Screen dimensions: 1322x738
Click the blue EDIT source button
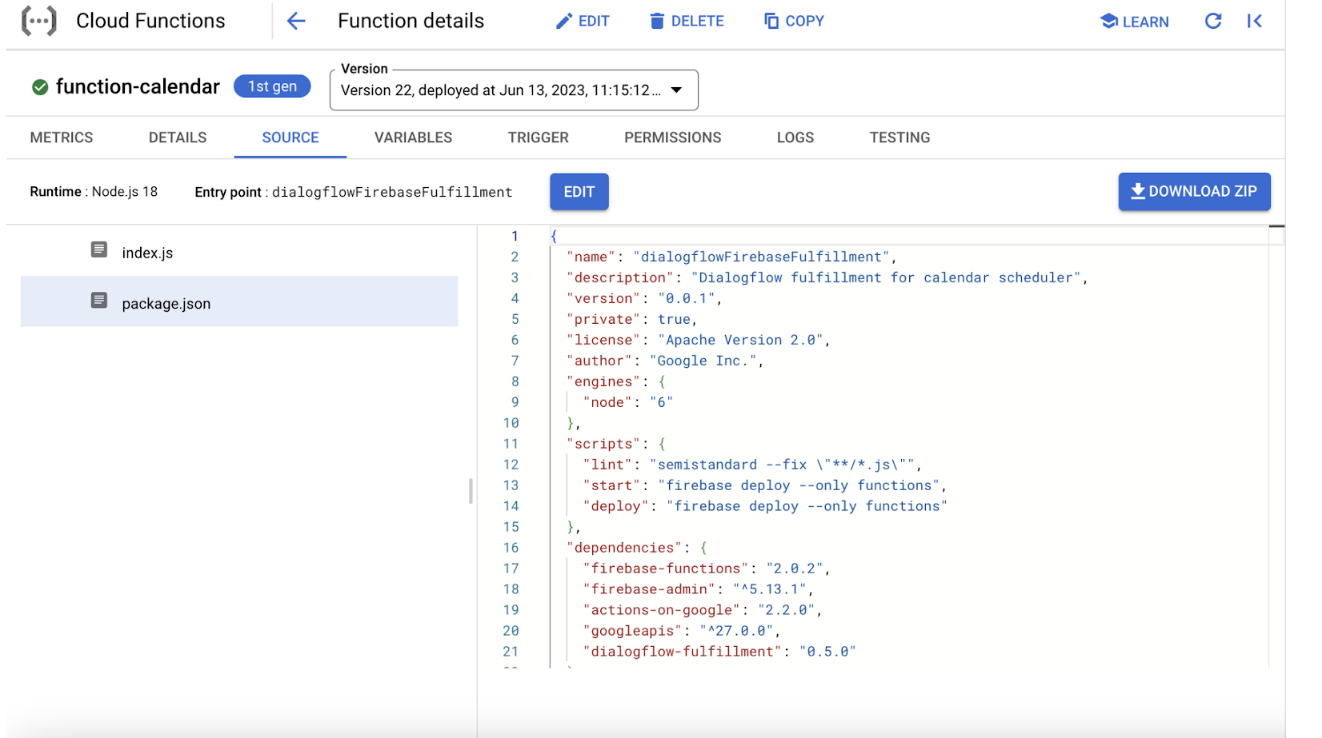tap(579, 192)
